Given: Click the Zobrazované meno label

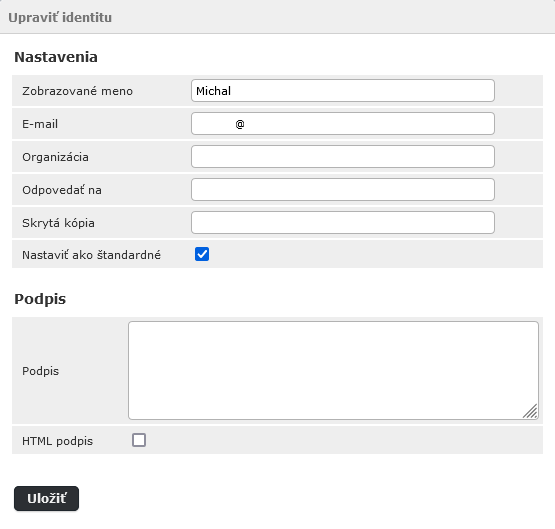Looking at the screenshot, I should tap(78, 91).
